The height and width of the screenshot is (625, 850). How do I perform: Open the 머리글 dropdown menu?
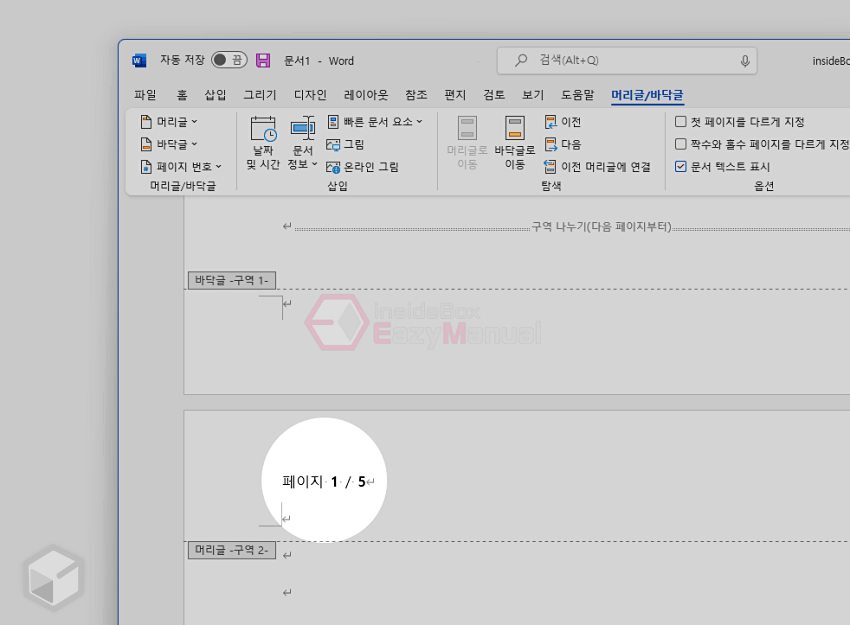pyautogui.click(x=166, y=120)
